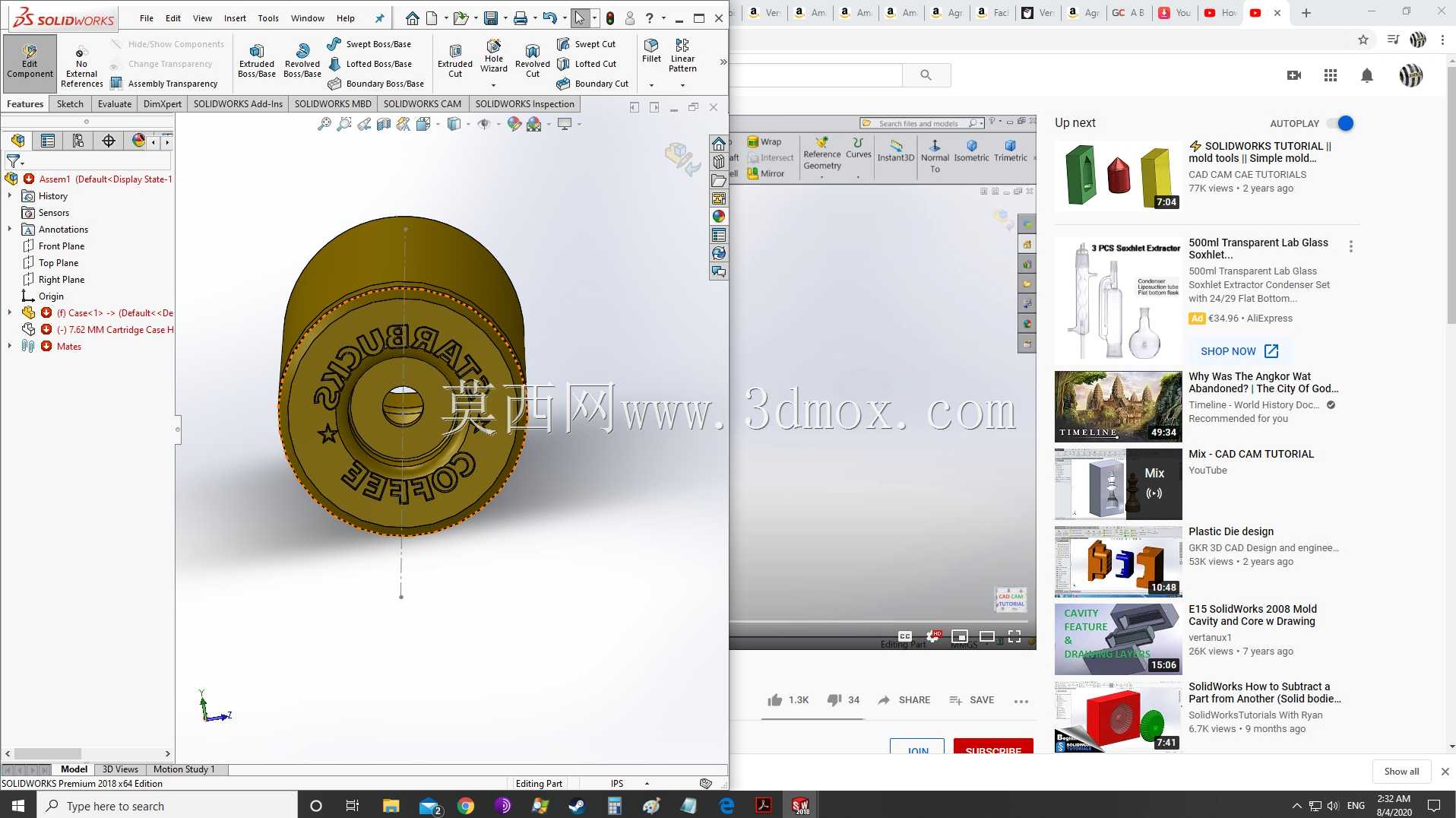The image size is (1456, 818).
Task: Choose the Boundary Boss/Base tool
Action: coord(376,84)
